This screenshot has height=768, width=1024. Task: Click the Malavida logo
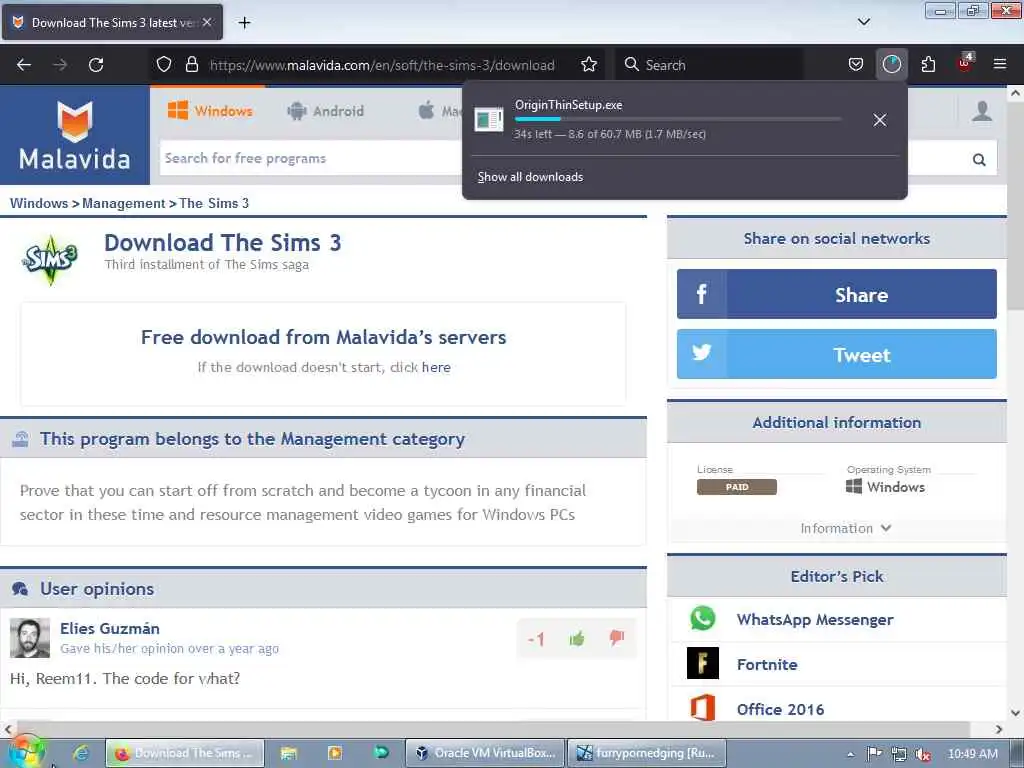point(74,136)
